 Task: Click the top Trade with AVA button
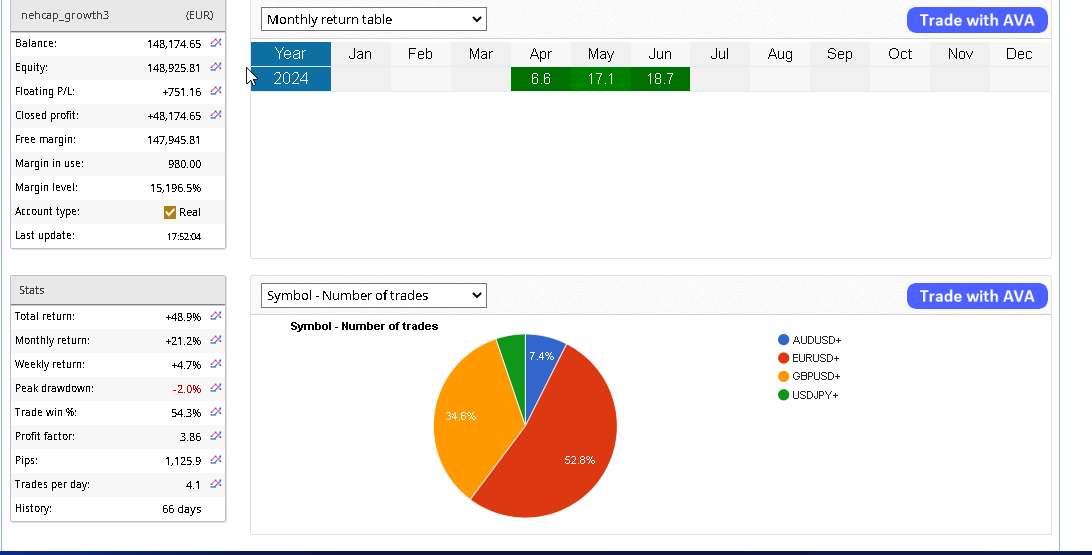[977, 20]
